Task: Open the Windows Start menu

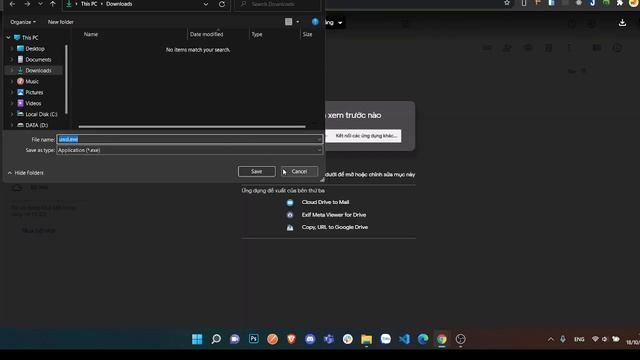Action: coord(197,339)
